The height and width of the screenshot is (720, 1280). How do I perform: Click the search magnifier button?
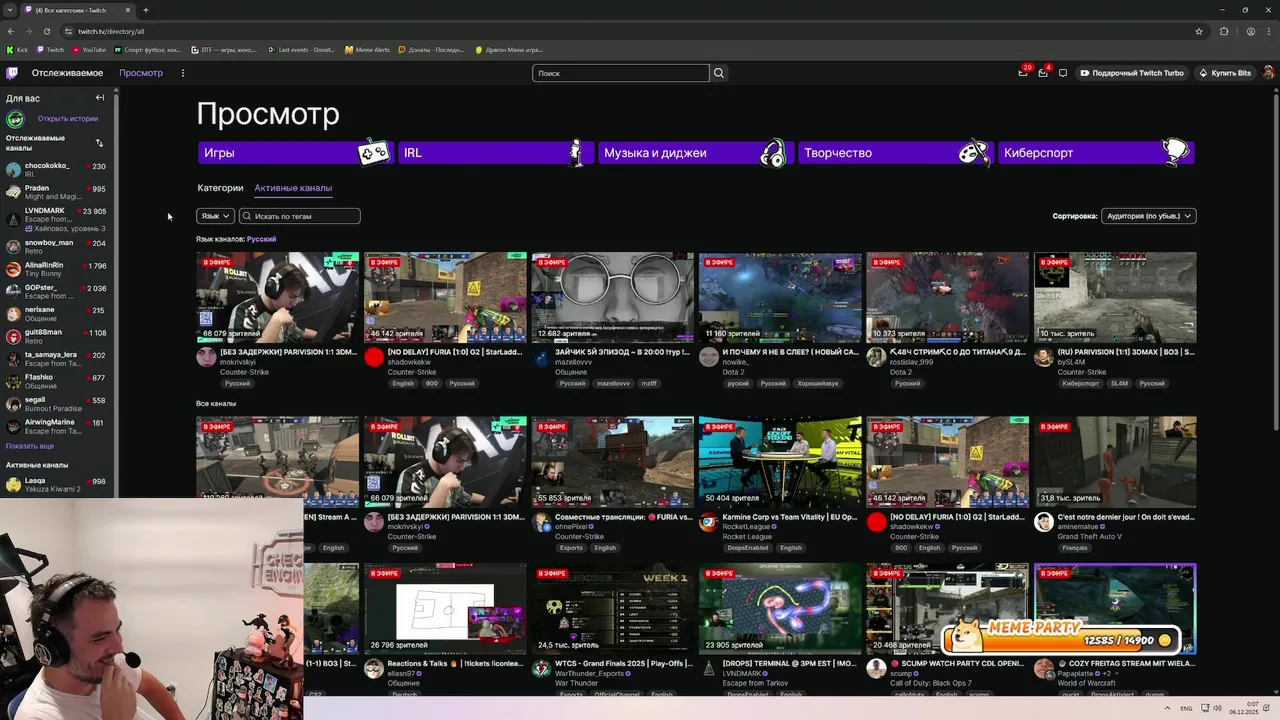pos(718,73)
